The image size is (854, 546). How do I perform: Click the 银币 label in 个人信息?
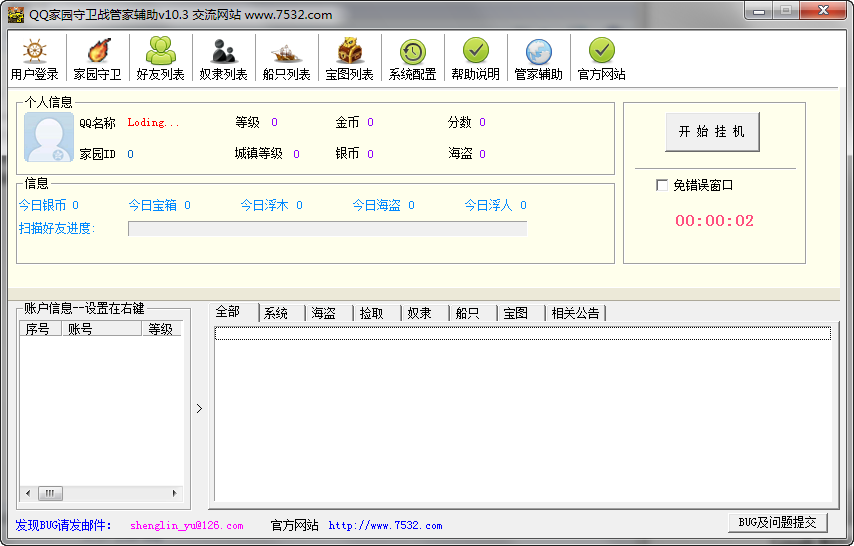[x=347, y=154]
